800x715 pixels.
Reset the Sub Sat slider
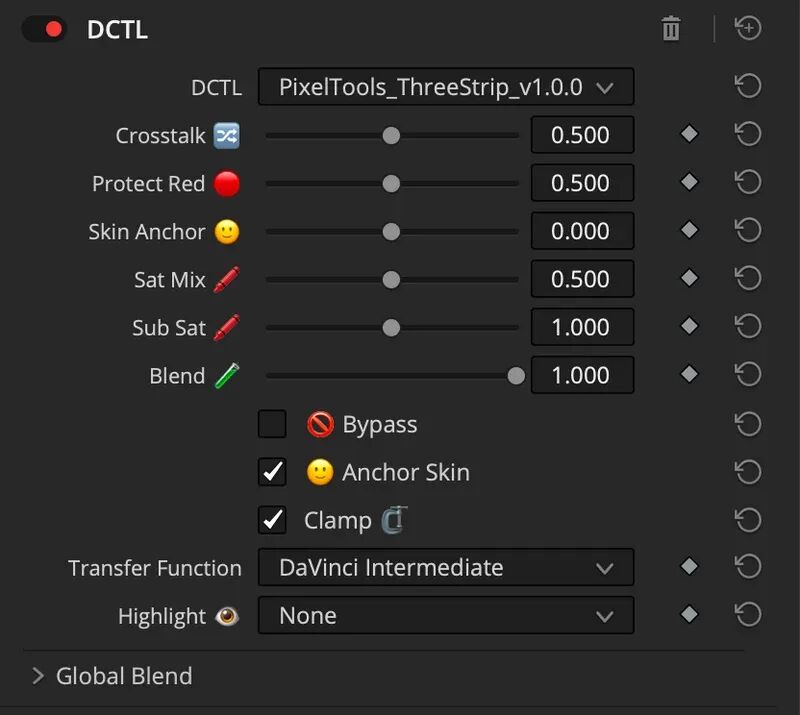click(x=748, y=326)
